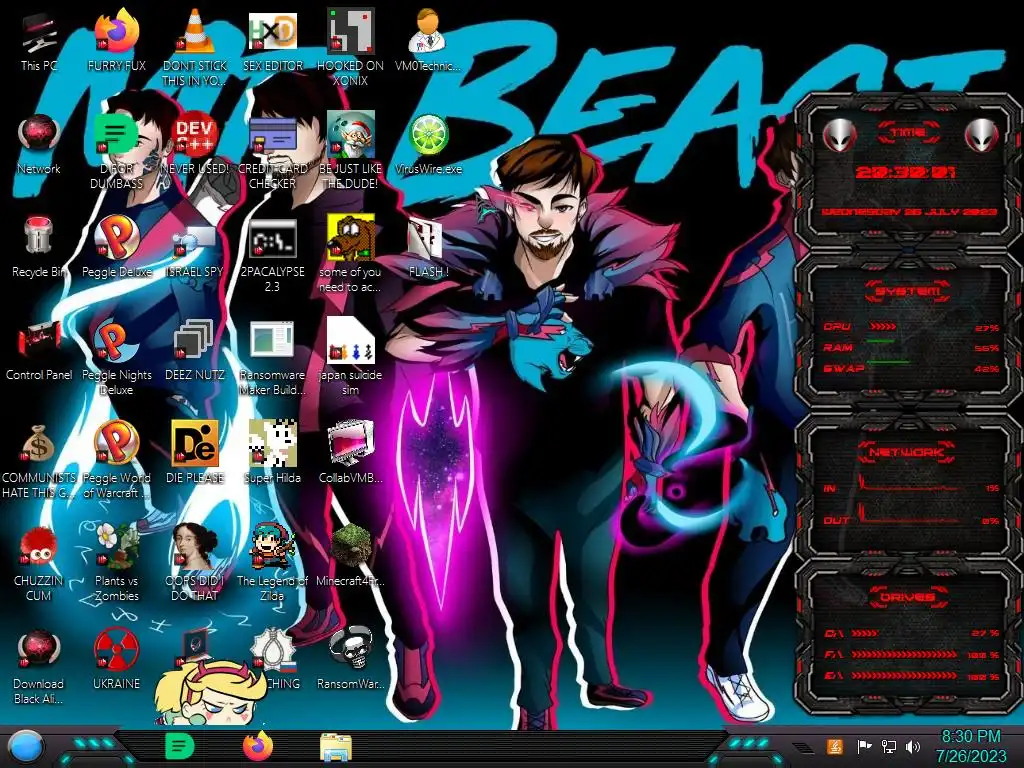Click the F:\ drive usage bar
The width and height of the screenshot is (1024, 768).
click(911, 654)
